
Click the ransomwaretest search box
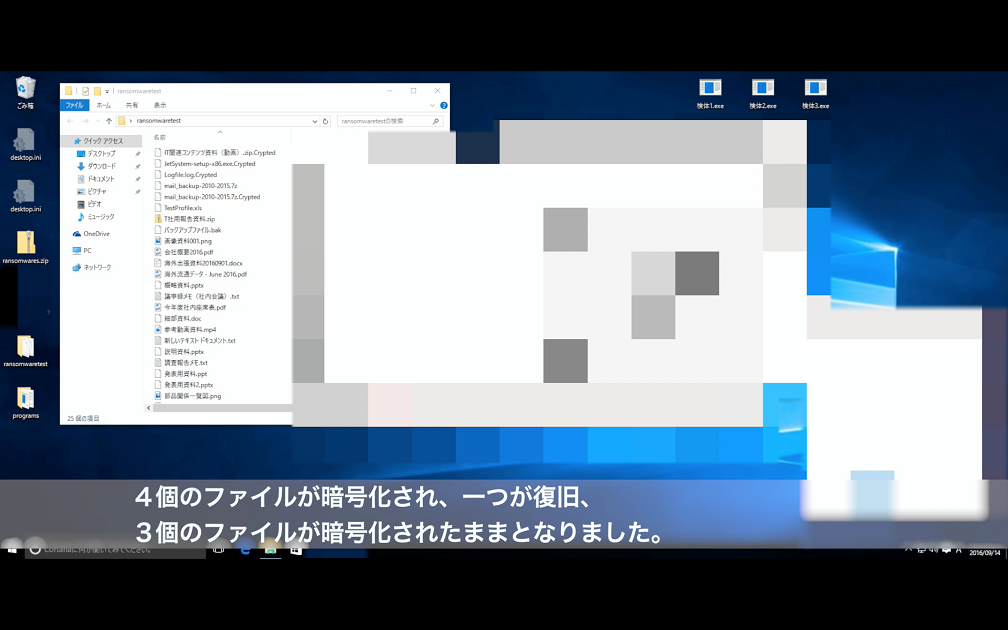[x=385, y=121]
